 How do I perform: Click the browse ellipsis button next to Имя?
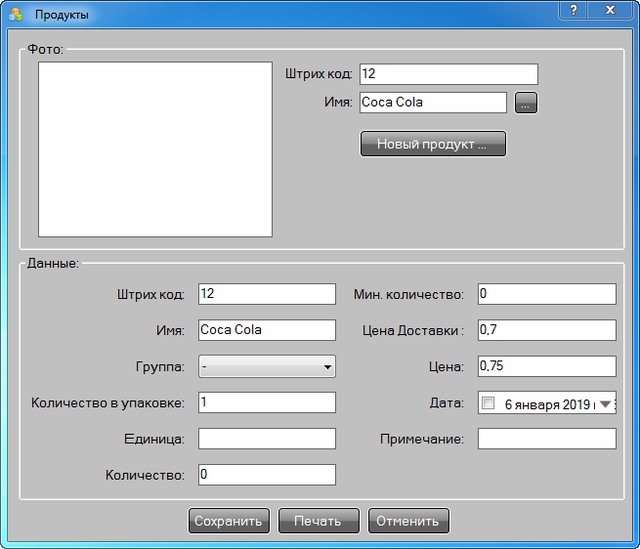click(526, 102)
